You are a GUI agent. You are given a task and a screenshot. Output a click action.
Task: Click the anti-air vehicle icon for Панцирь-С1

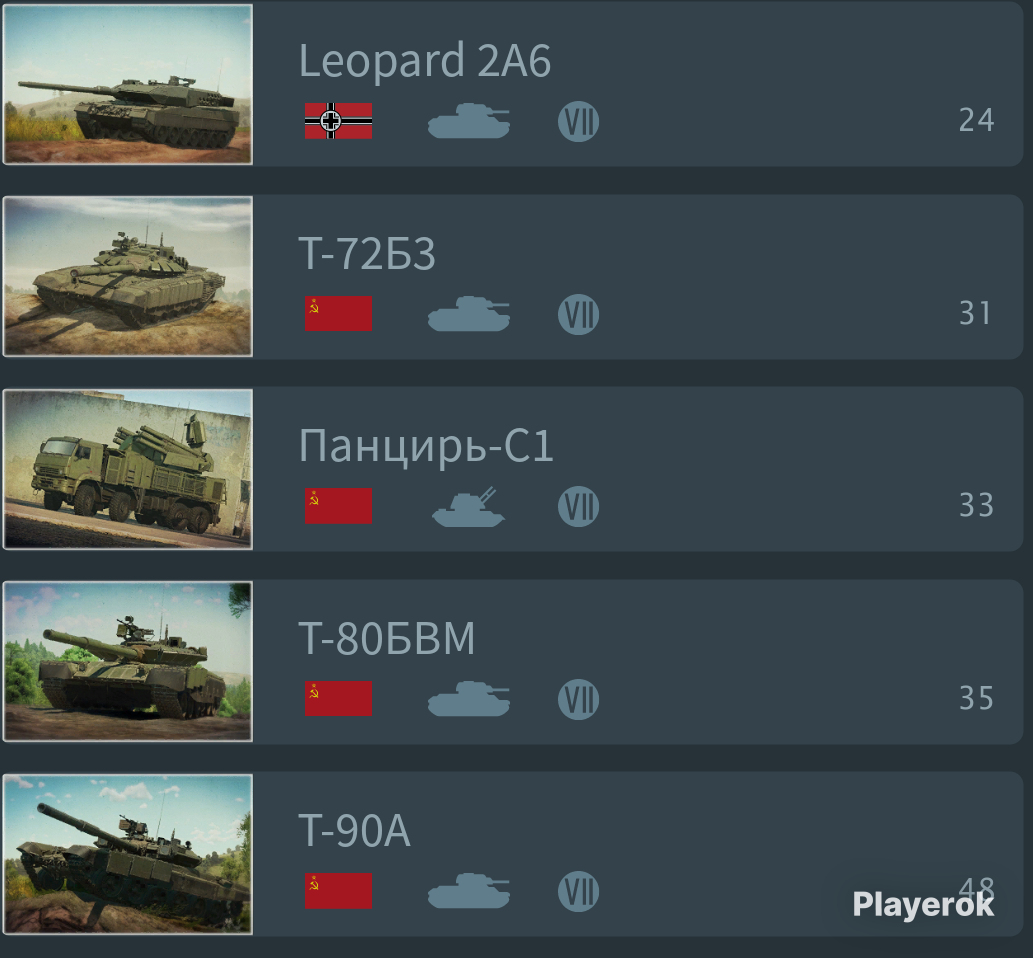tap(468, 506)
